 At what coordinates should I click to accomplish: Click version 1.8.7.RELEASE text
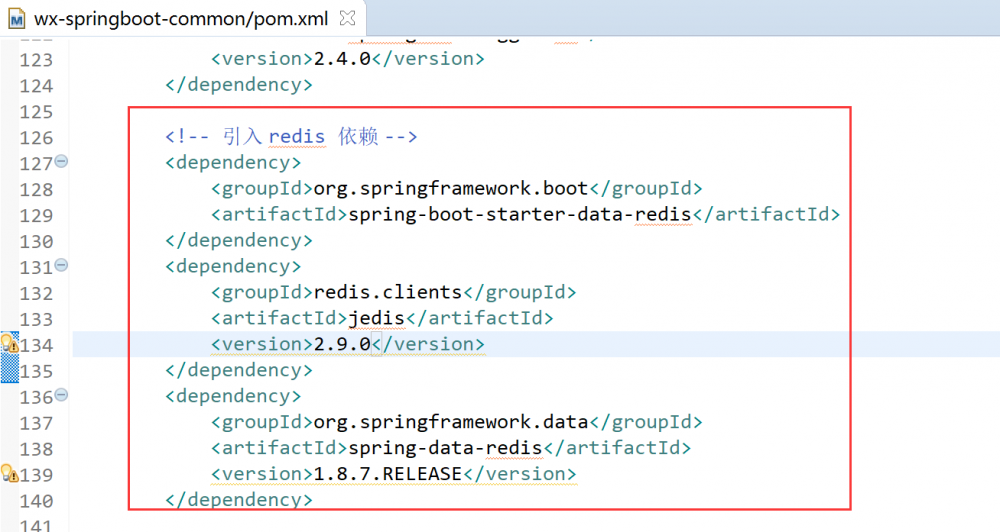coord(388,473)
